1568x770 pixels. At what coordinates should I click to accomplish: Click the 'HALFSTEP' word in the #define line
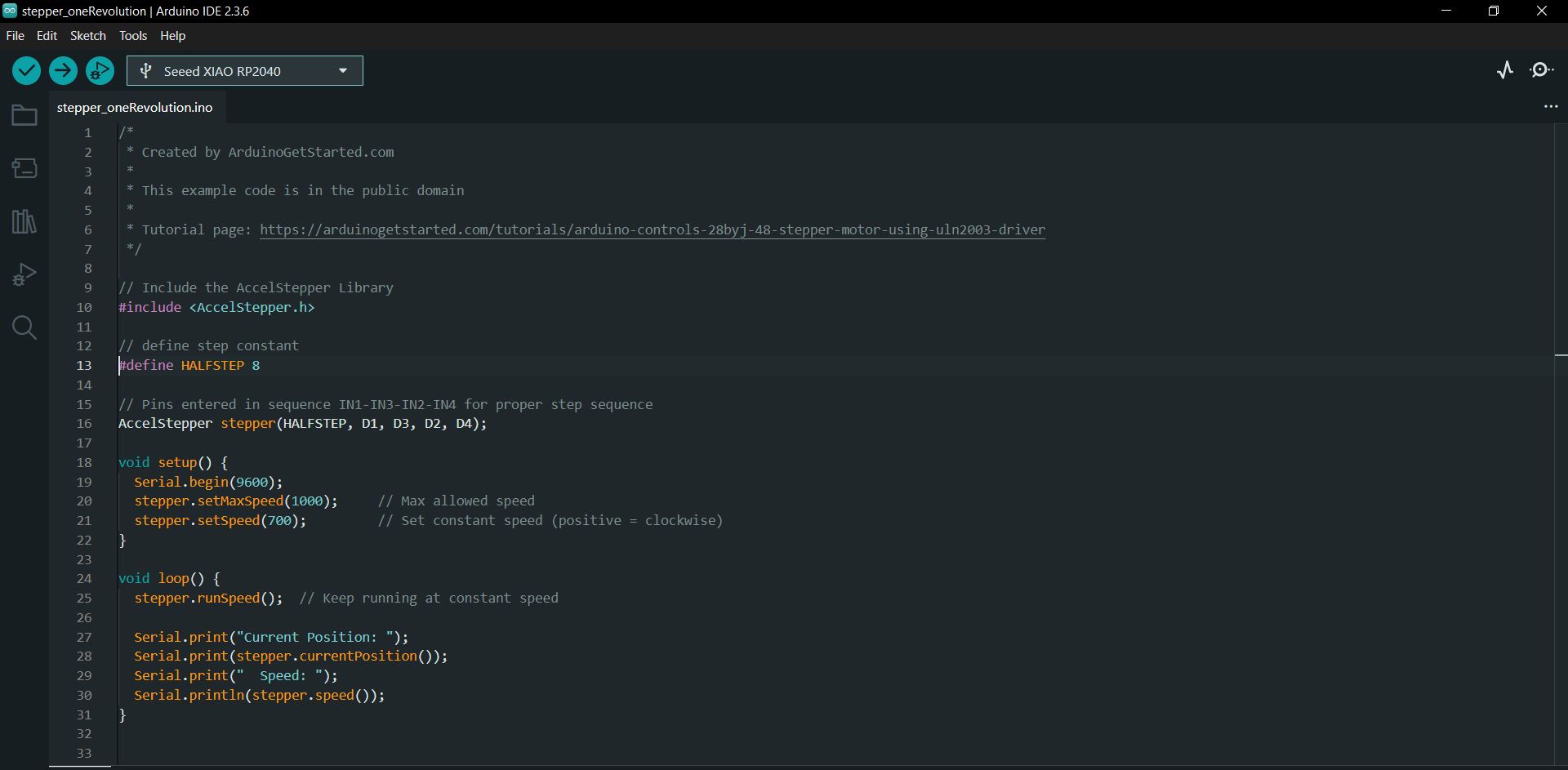click(212, 365)
